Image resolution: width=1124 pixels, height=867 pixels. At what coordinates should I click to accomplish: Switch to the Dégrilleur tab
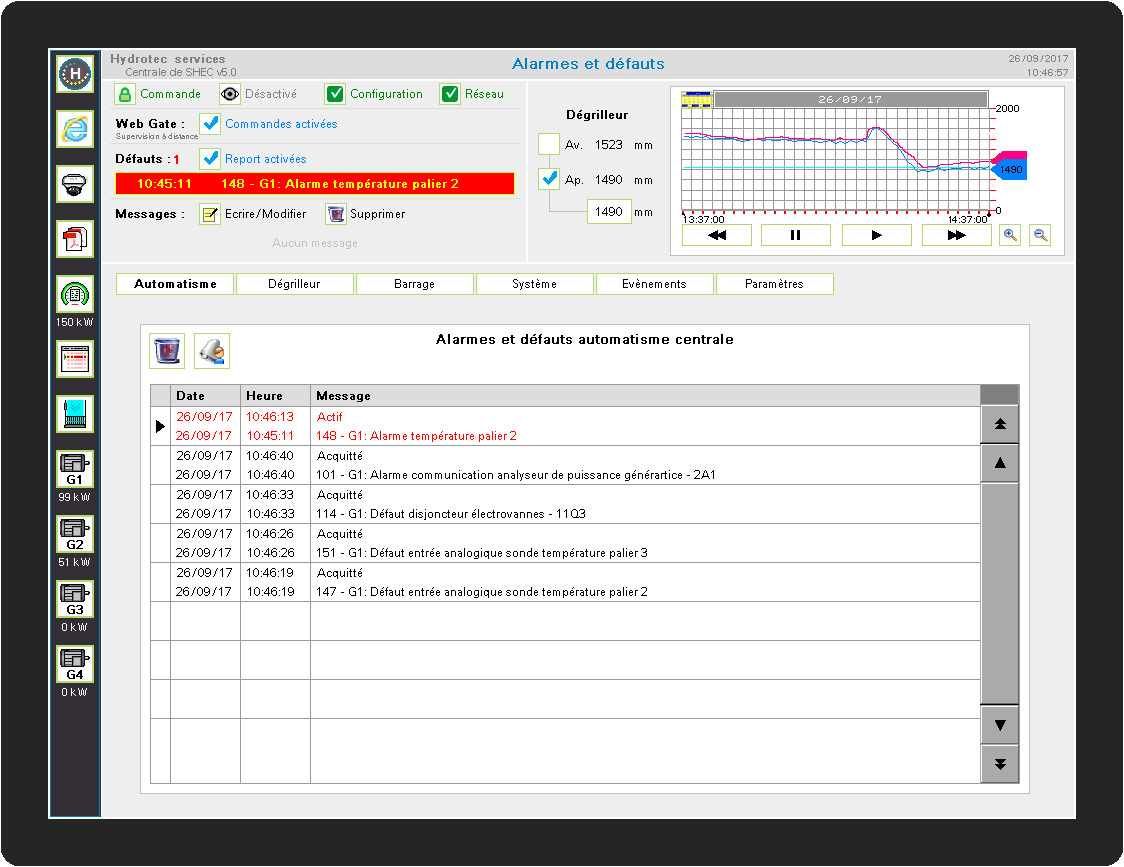(295, 284)
